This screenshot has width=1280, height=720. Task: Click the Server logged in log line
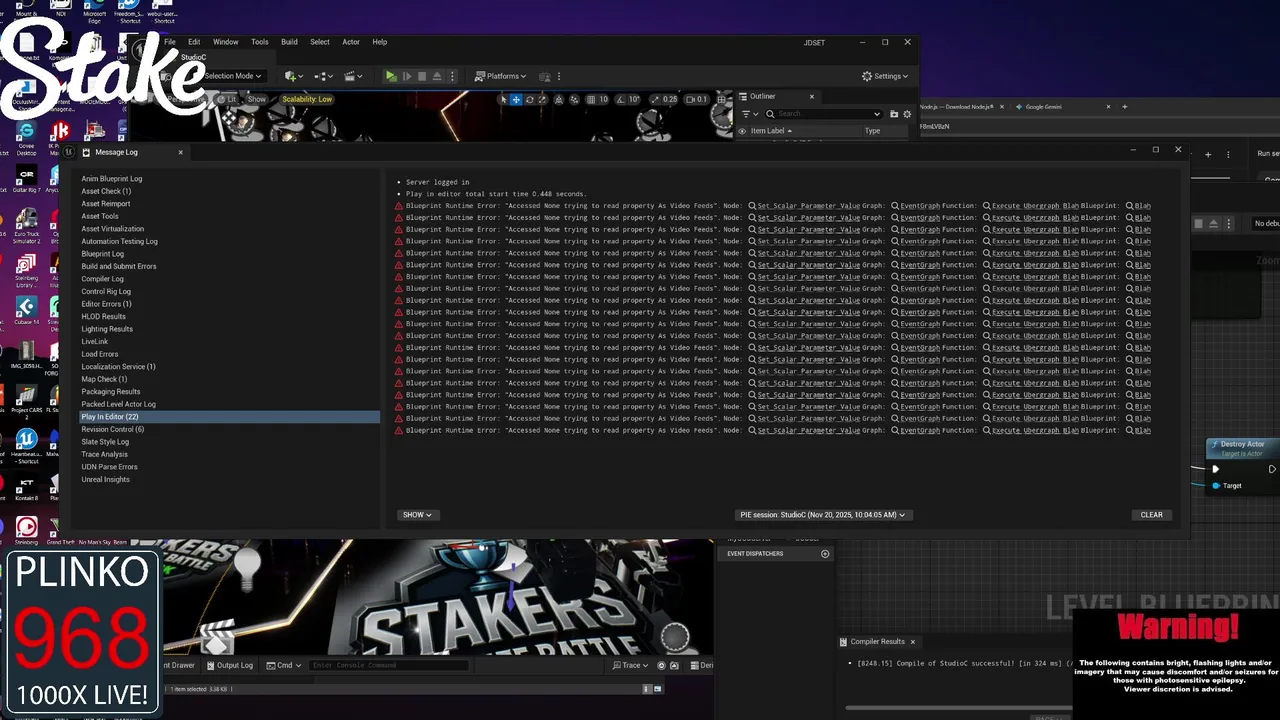click(x=437, y=182)
